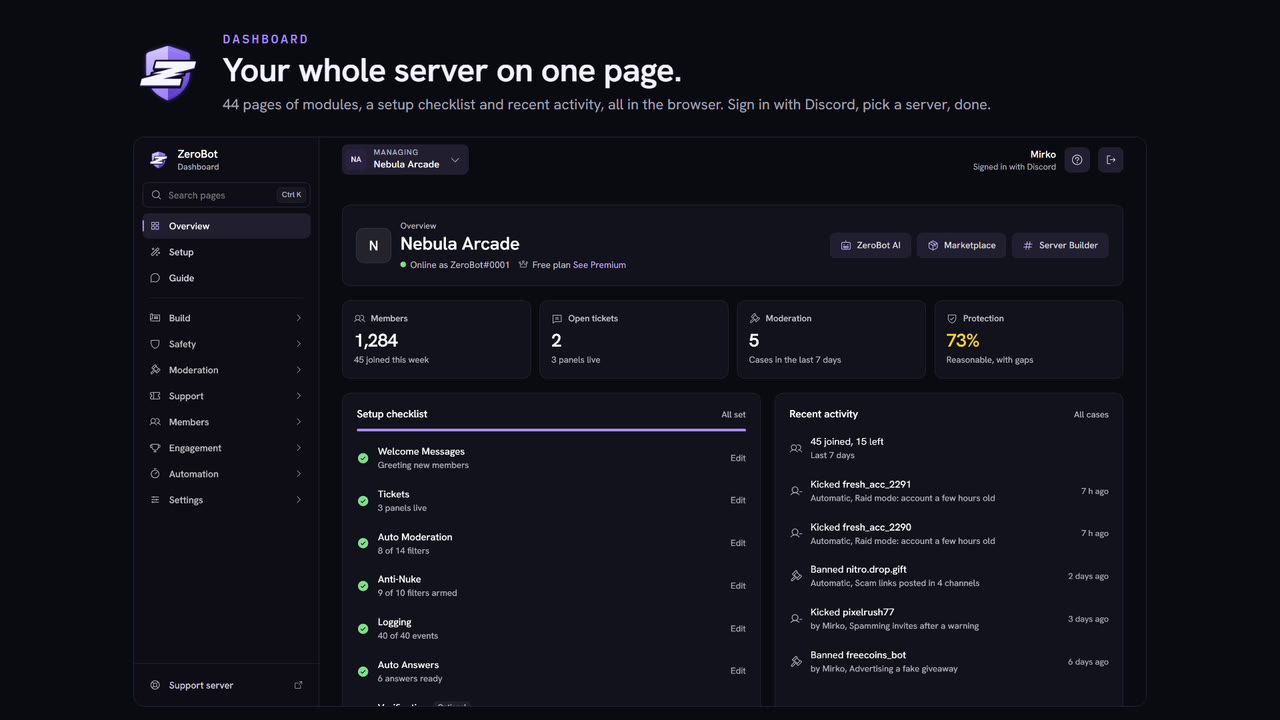The width and height of the screenshot is (1280, 720).
Task: Click the hammer icon beside Banned nitro.drop.gift
Action: [x=796, y=576]
